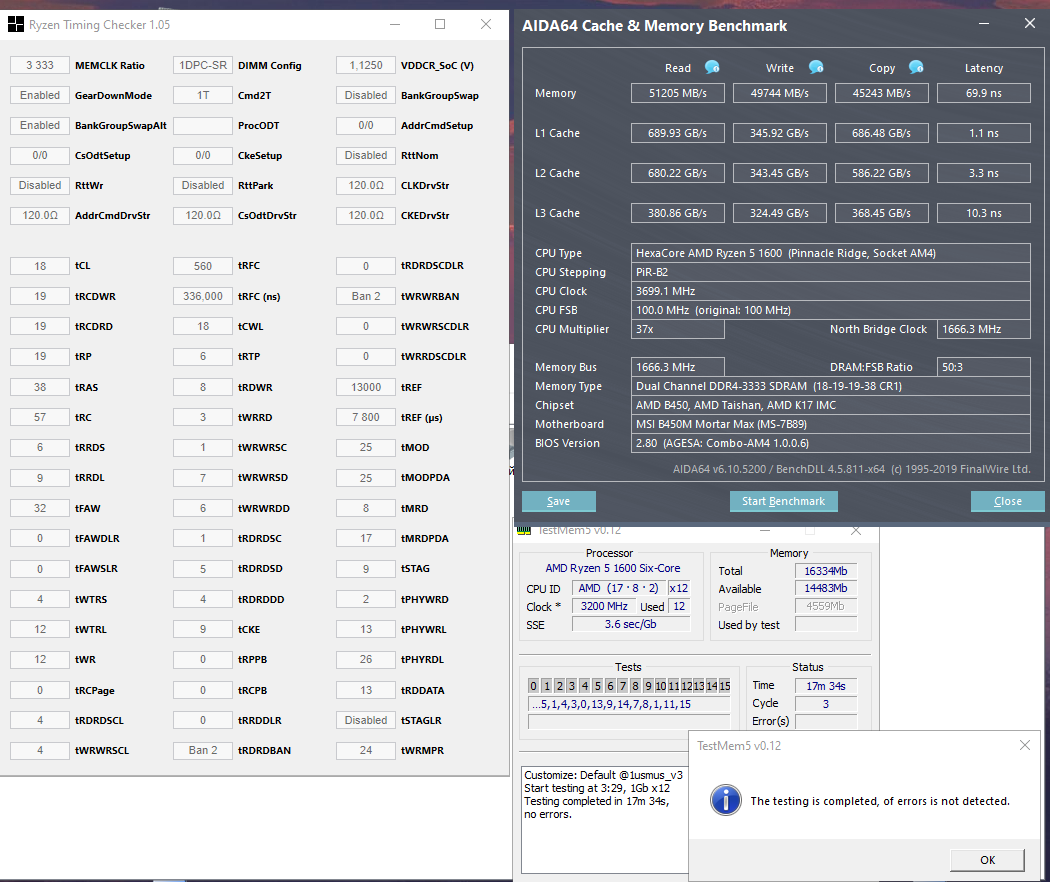Select the MEMCLK Ratio value 3 333

point(40,65)
